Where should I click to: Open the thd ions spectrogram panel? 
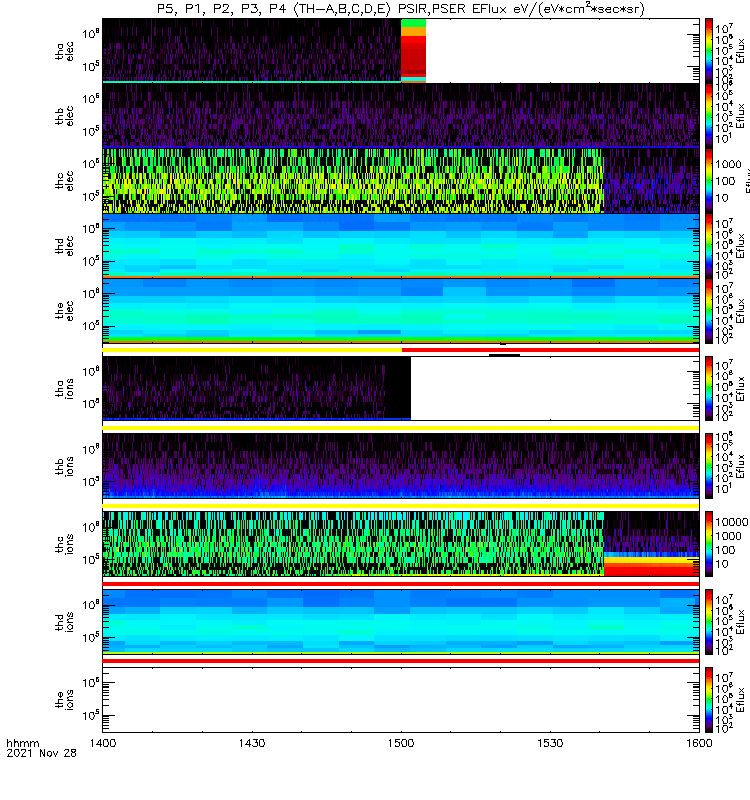coord(401,621)
